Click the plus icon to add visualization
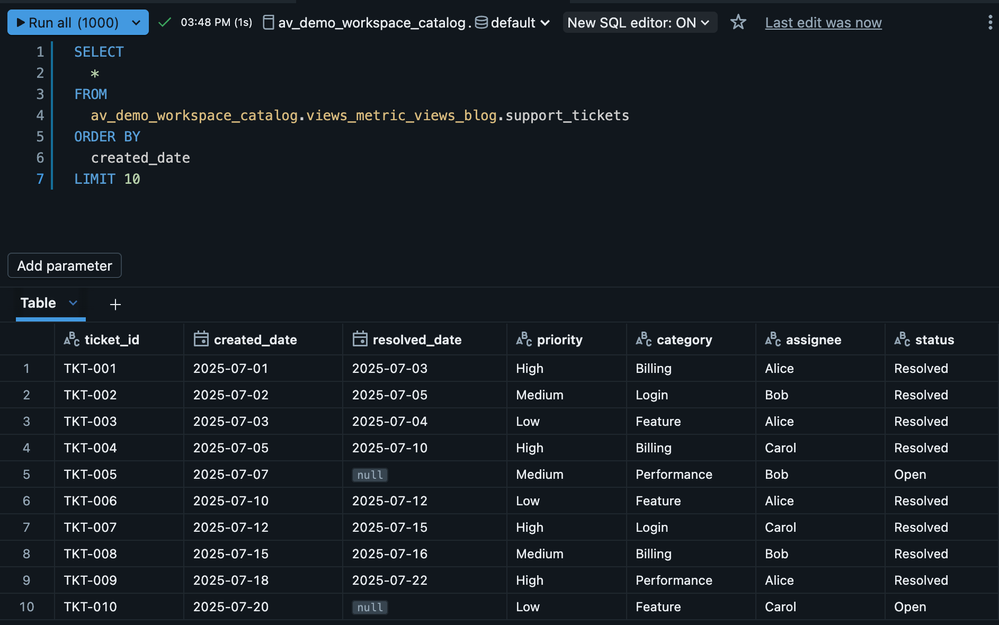999x625 pixels. point(115,304)
